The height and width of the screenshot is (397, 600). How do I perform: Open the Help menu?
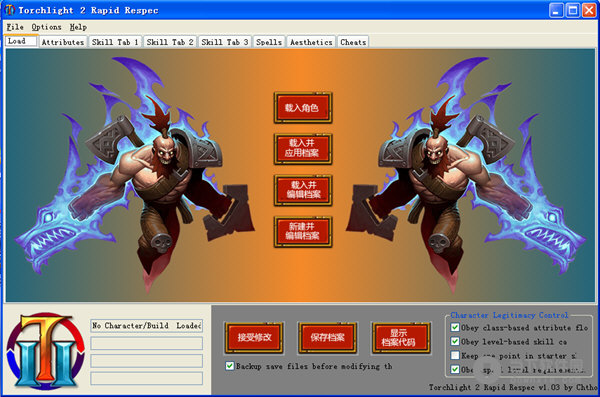[x=78, y=27]
